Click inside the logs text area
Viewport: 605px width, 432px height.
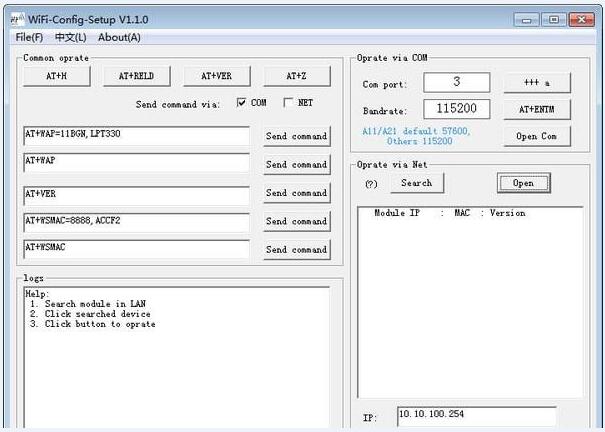pyautogui.click(x=177, y=359)
